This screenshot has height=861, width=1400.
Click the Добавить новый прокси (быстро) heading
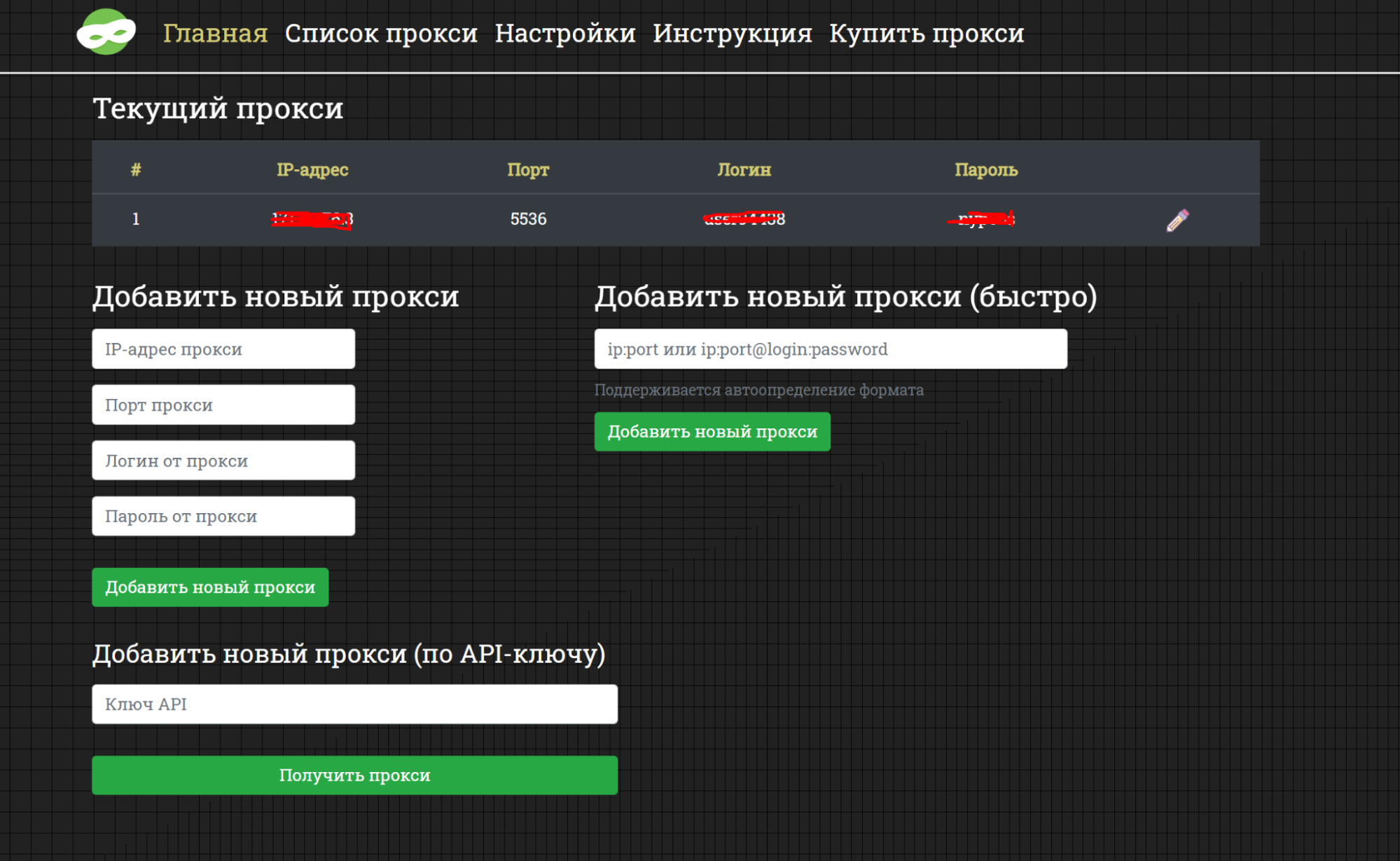(846, 296)
